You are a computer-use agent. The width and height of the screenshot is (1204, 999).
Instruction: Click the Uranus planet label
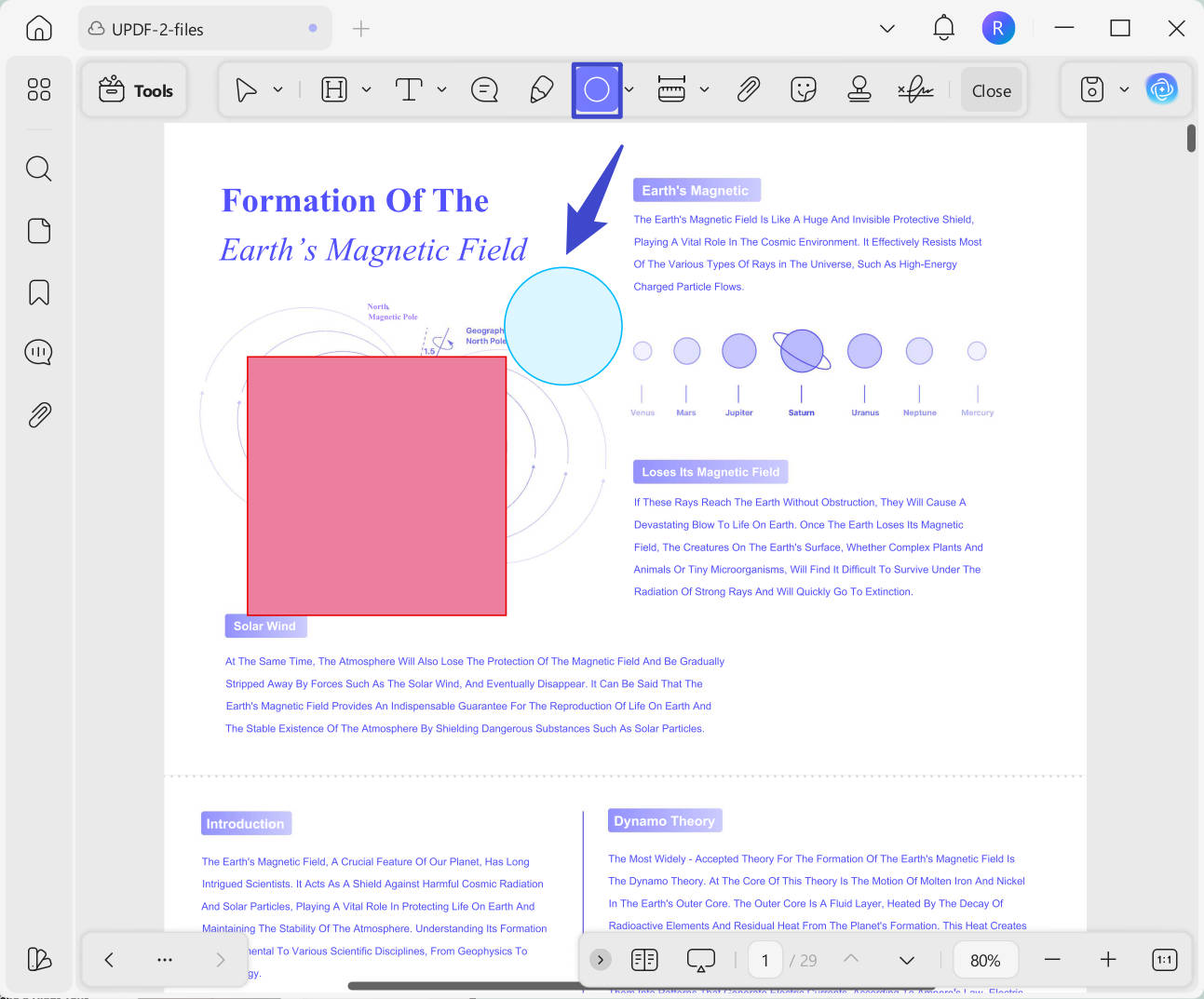tap(865, 412)
